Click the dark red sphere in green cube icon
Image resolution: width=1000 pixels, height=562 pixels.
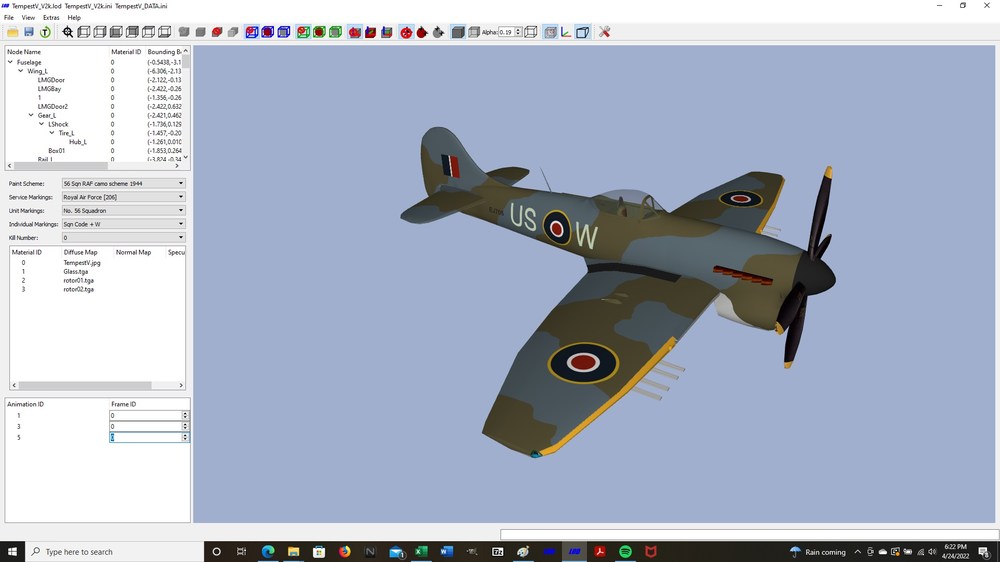point(319,32)
